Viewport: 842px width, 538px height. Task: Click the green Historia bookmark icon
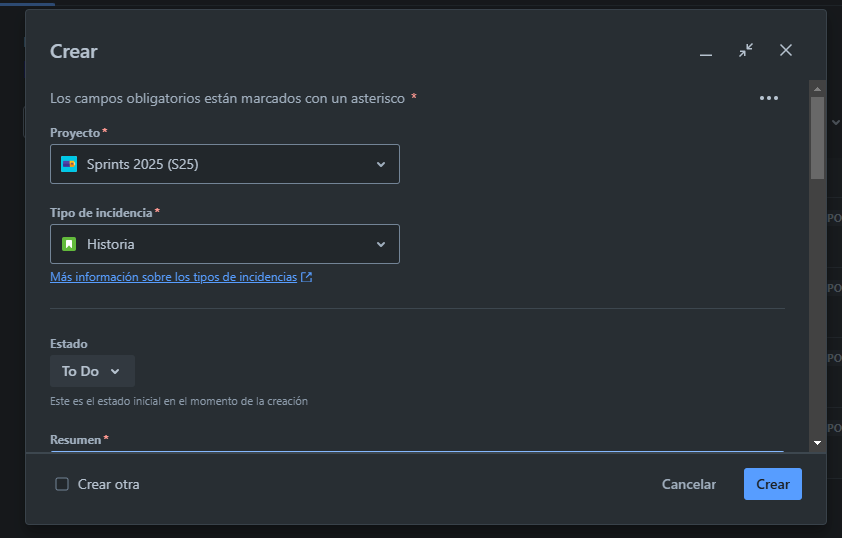pos(69,244)
